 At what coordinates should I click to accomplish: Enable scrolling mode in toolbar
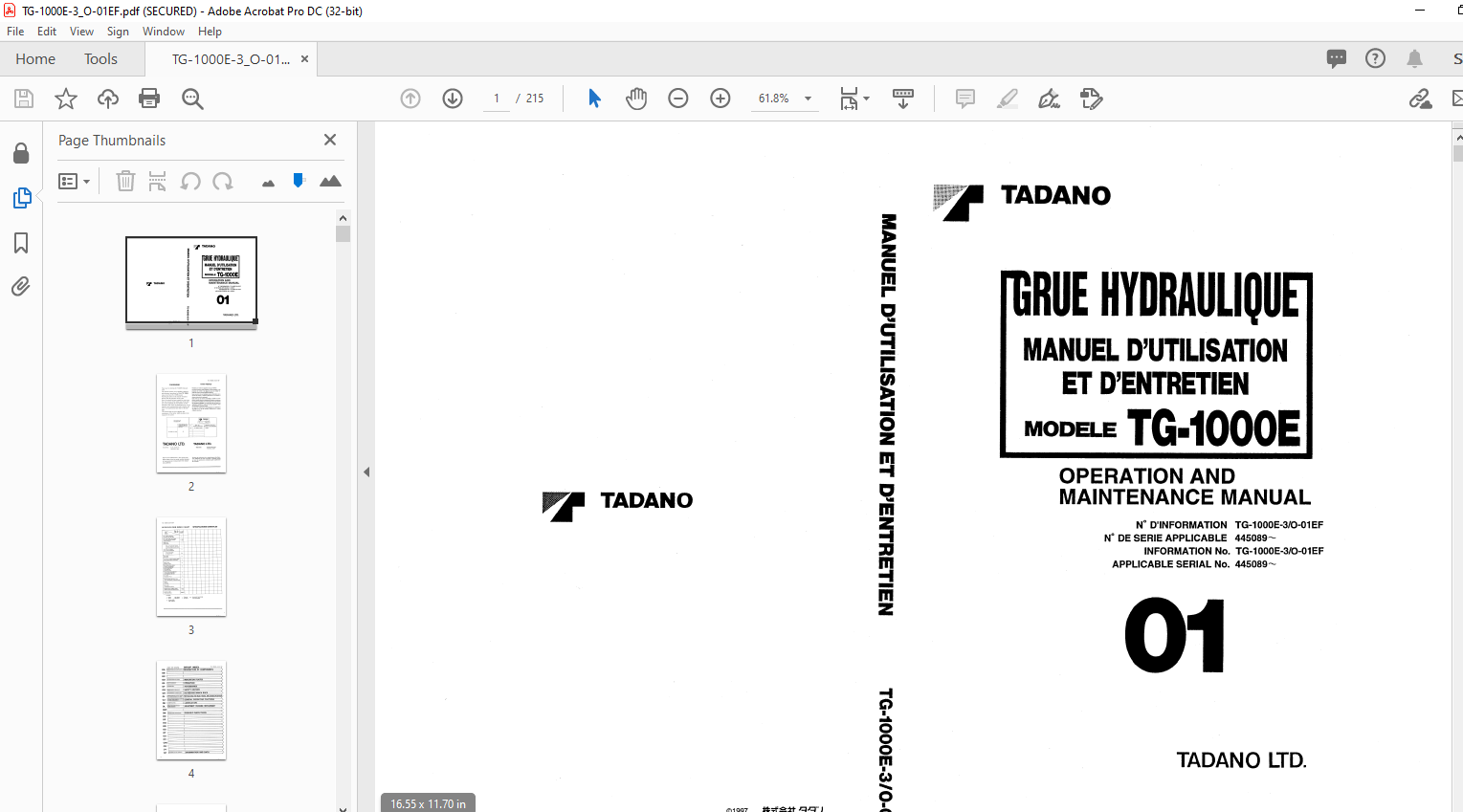[x=903, y=99]
